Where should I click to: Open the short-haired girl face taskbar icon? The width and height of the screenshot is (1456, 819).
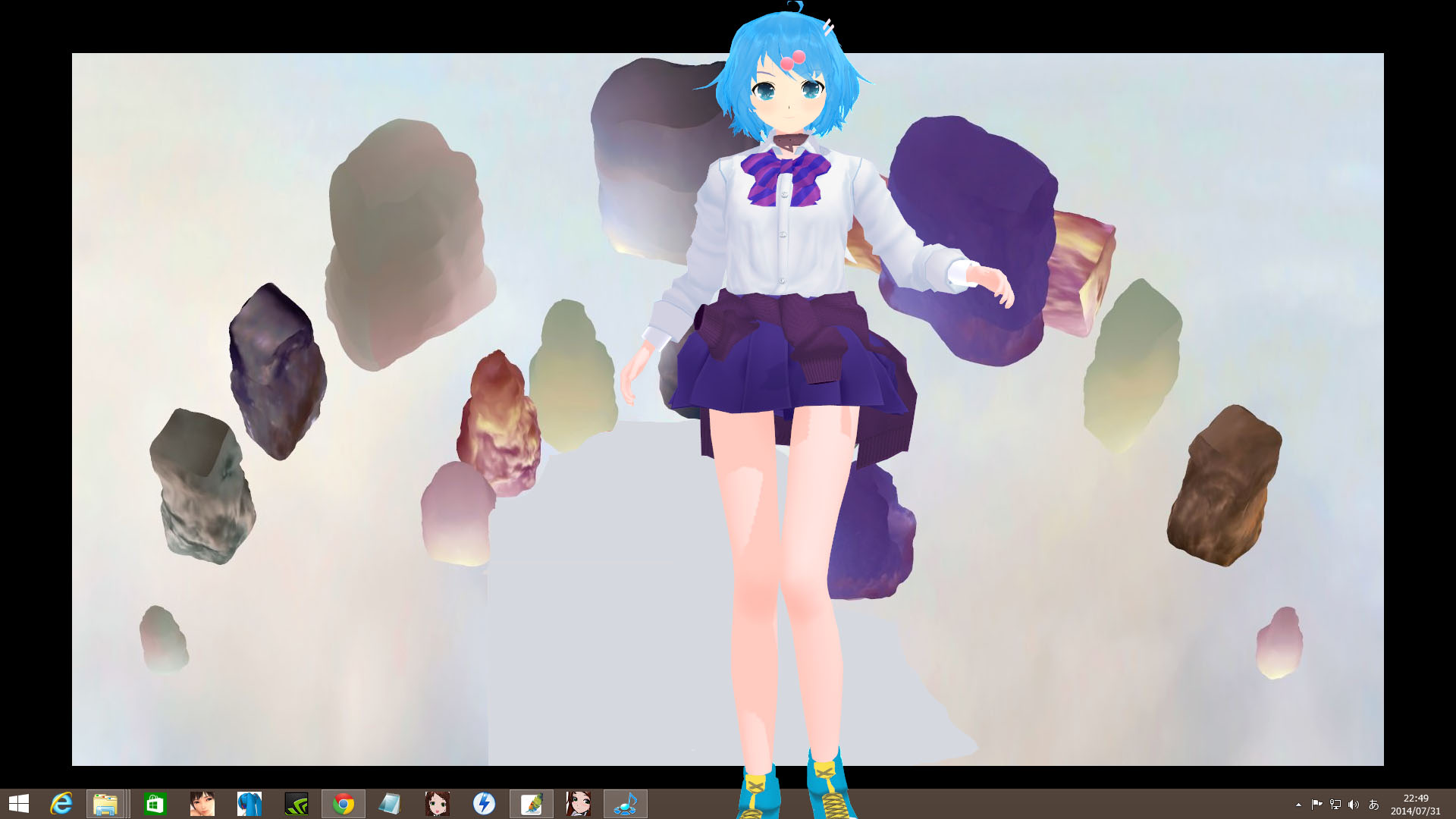(x=202, y=804)
